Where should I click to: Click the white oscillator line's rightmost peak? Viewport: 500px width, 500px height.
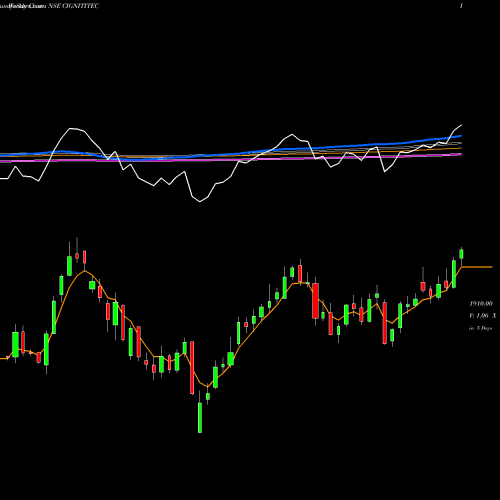[461, 125]
